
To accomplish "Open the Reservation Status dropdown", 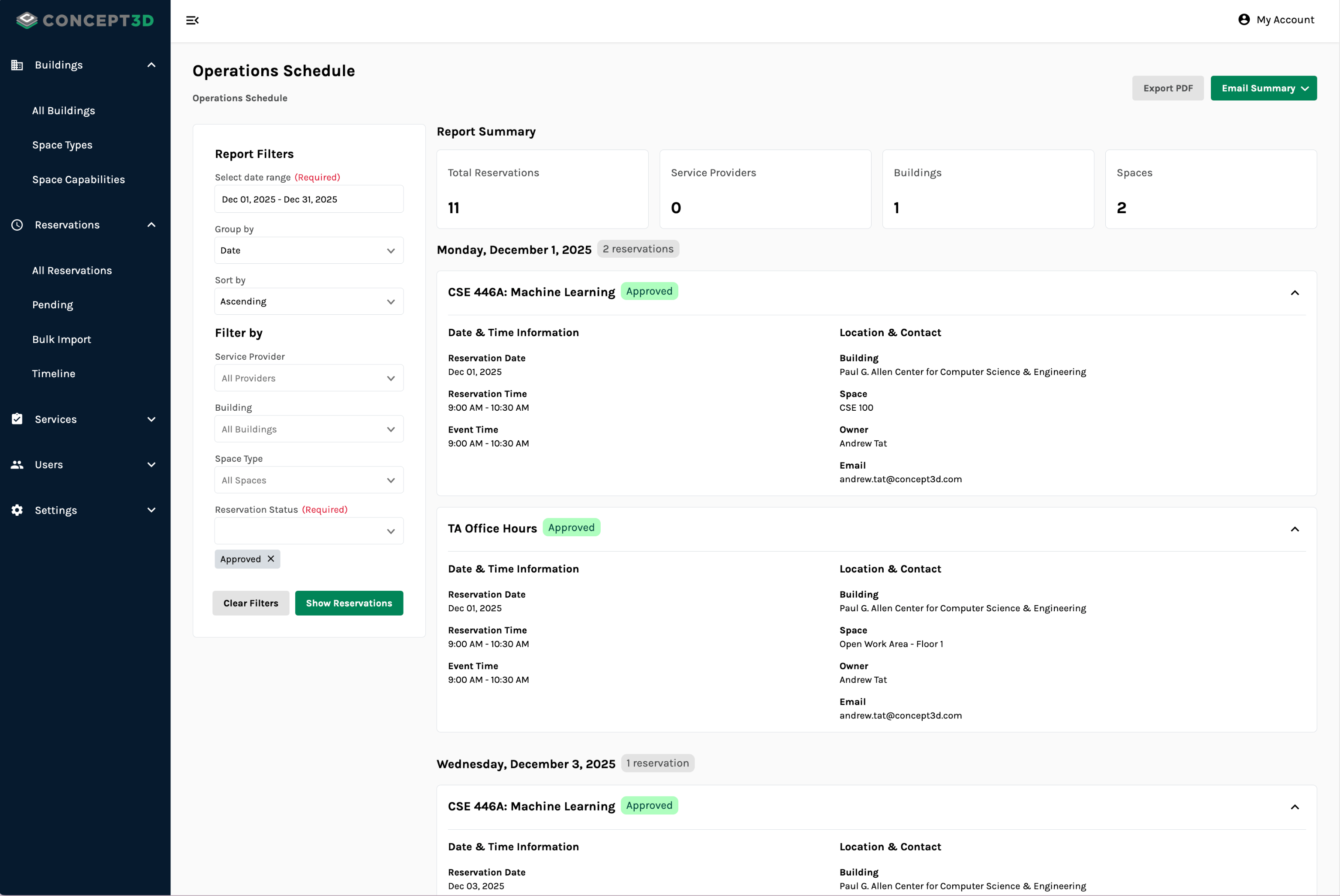I will click(x=309, y=531).
